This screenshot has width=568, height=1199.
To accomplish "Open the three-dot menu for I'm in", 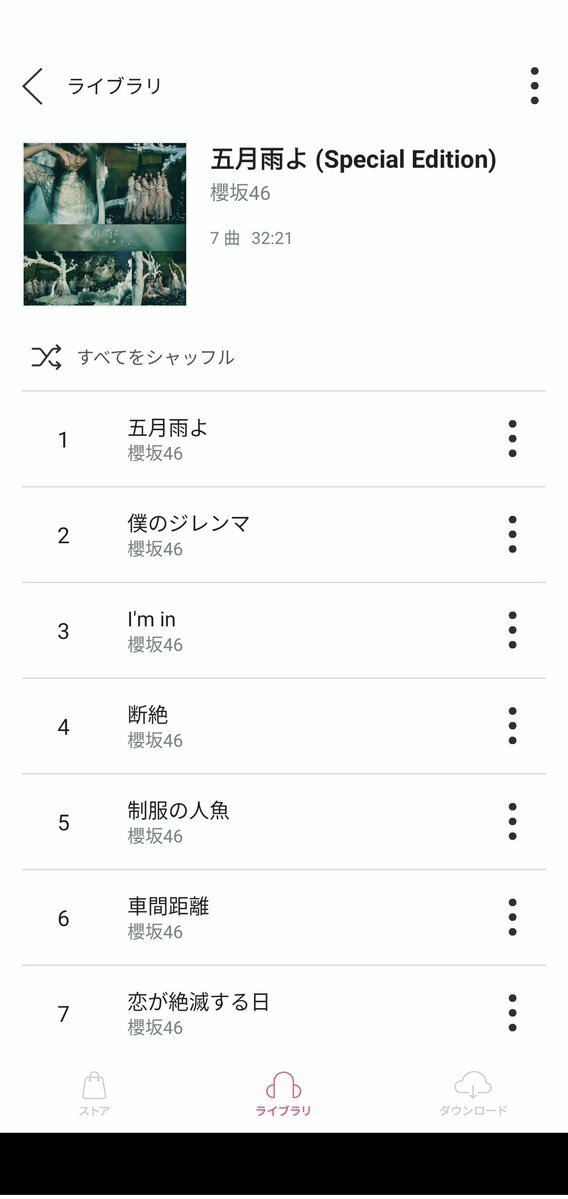I will coord(512,630).
